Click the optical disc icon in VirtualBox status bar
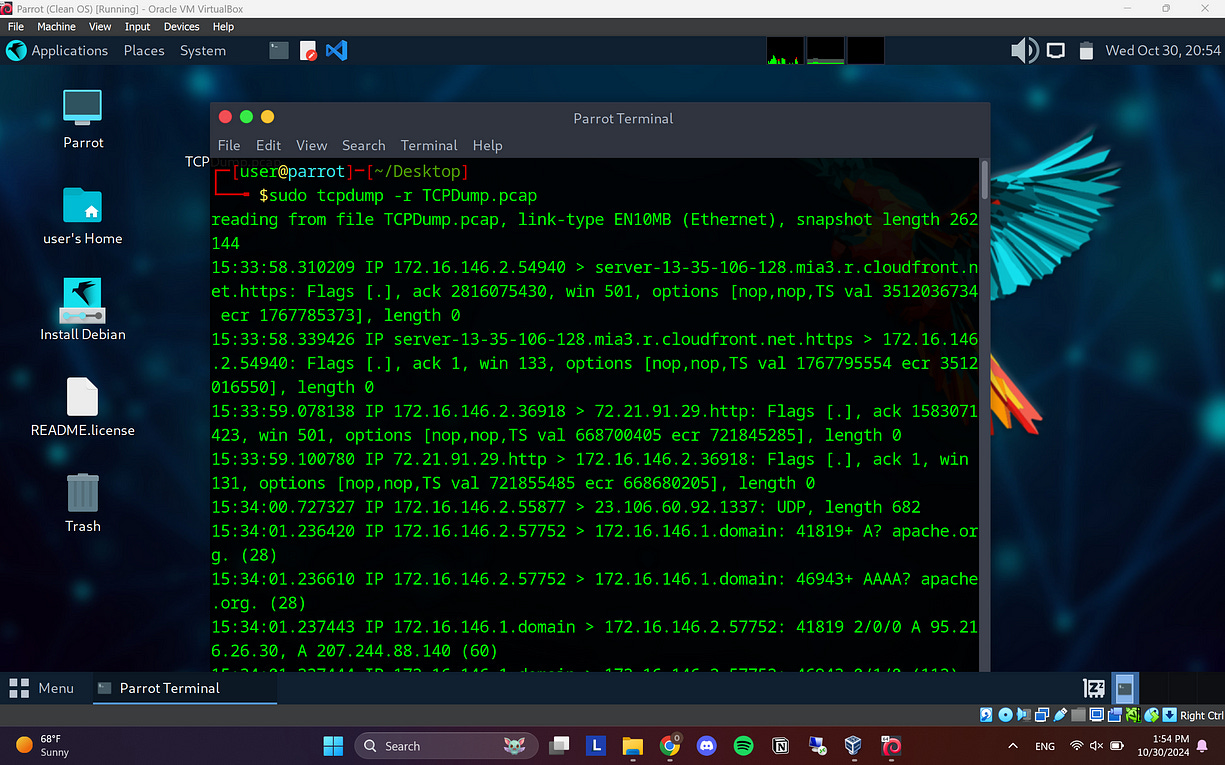Image resolution: width=1225 pixels, height=765 pixels. 1005,715
